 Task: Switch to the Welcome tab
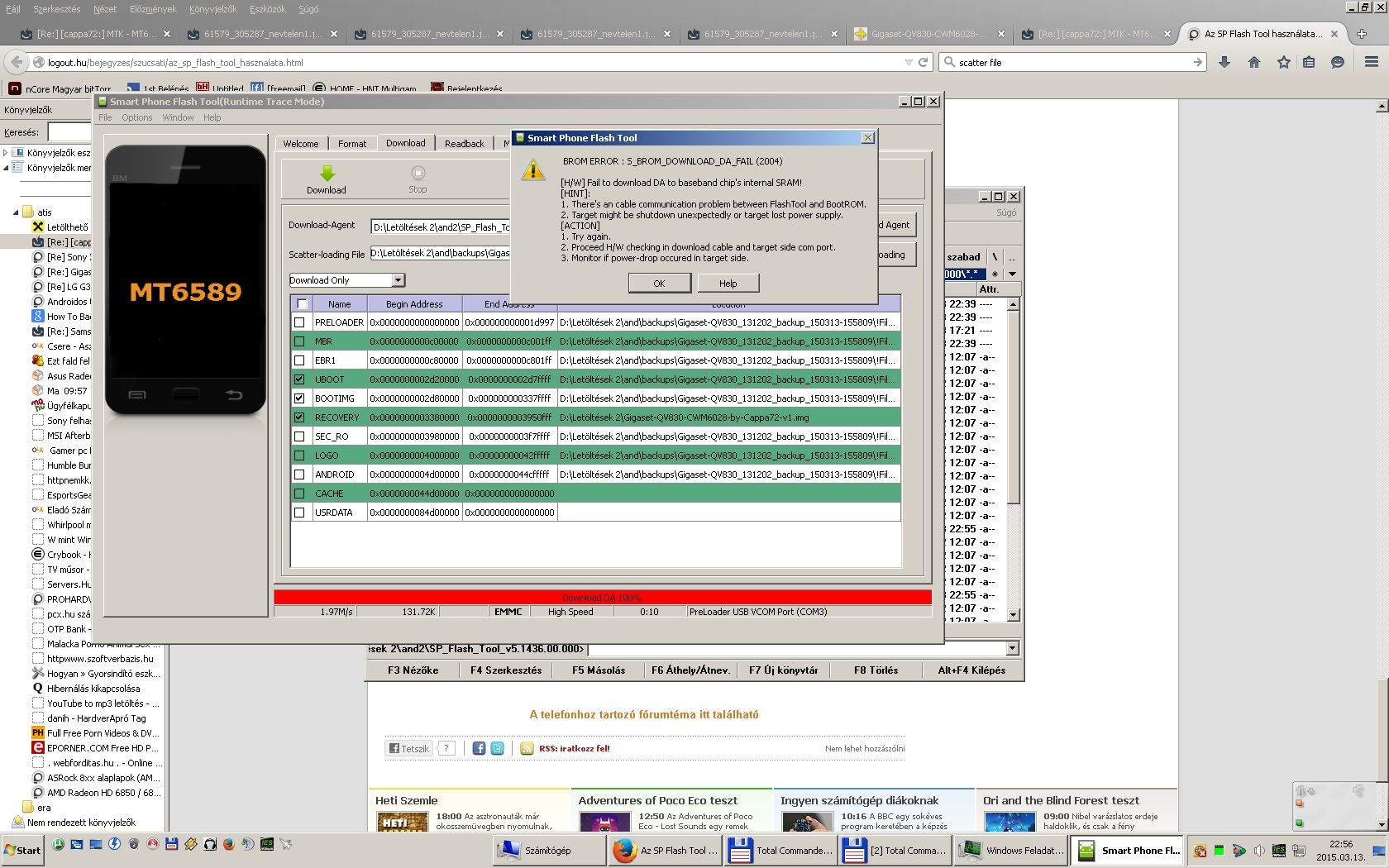[x=301, y=144]
